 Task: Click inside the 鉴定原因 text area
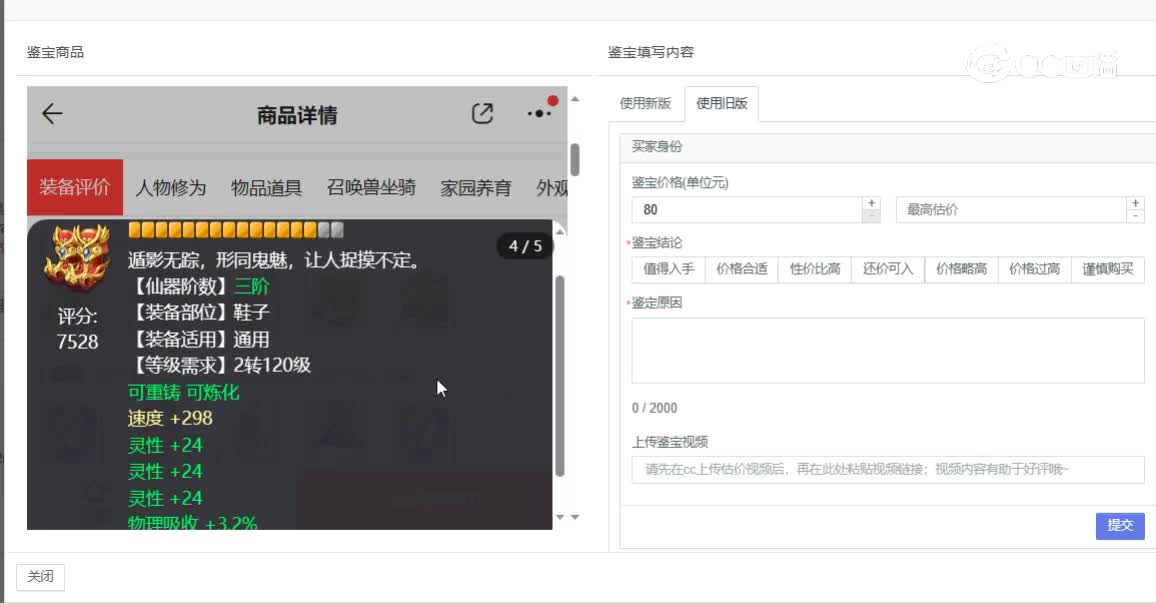point(886,348)
